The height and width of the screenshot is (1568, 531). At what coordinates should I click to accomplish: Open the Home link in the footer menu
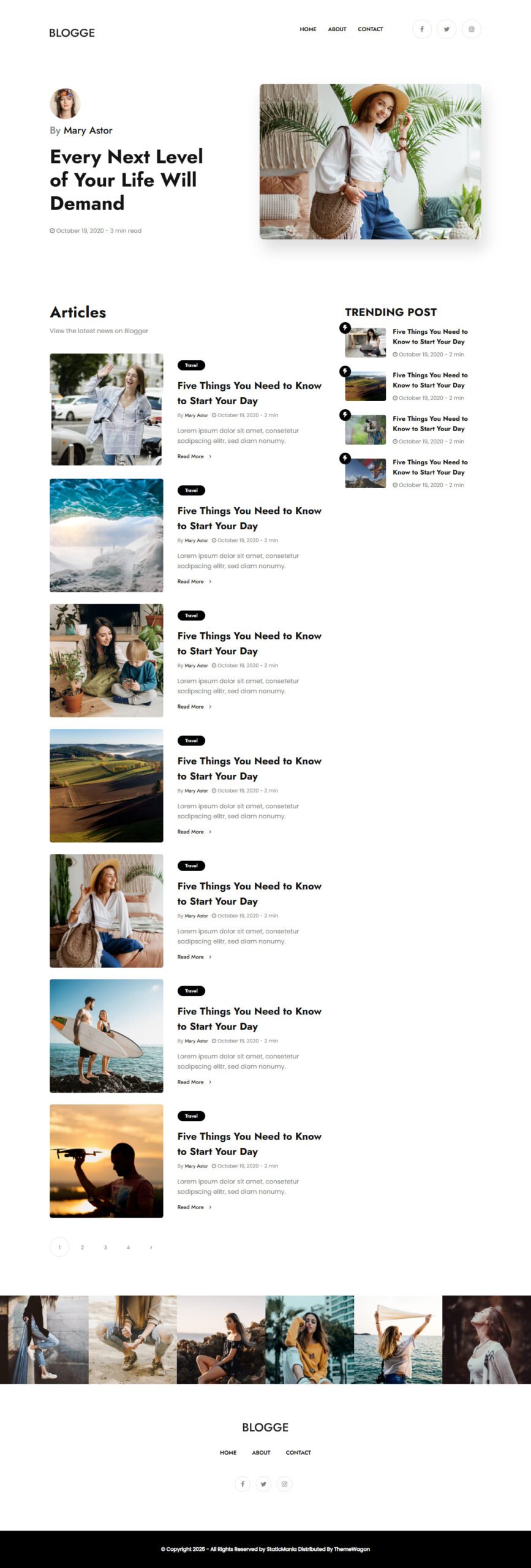228,1452
